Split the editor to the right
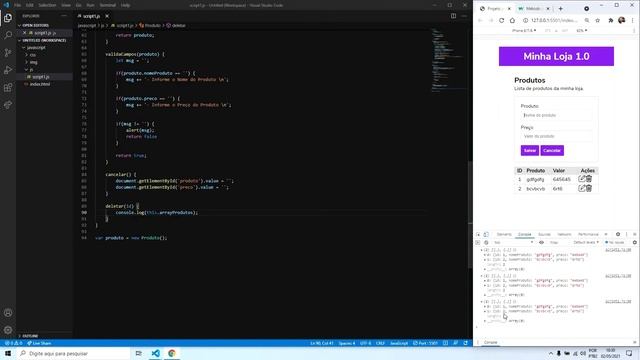The width and height of the screenshot is (640, 360). (453, 16)
